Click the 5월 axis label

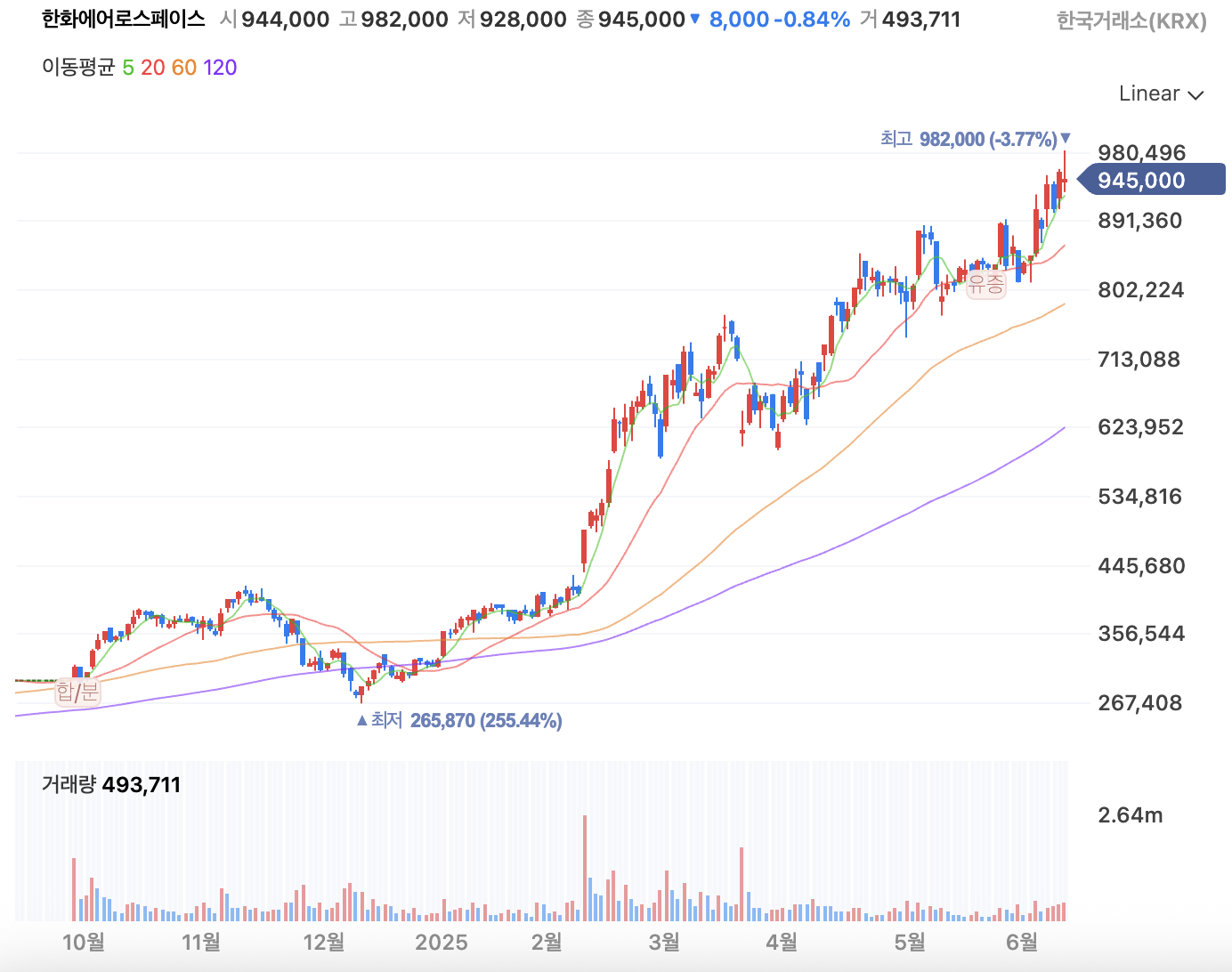[910, 942]
